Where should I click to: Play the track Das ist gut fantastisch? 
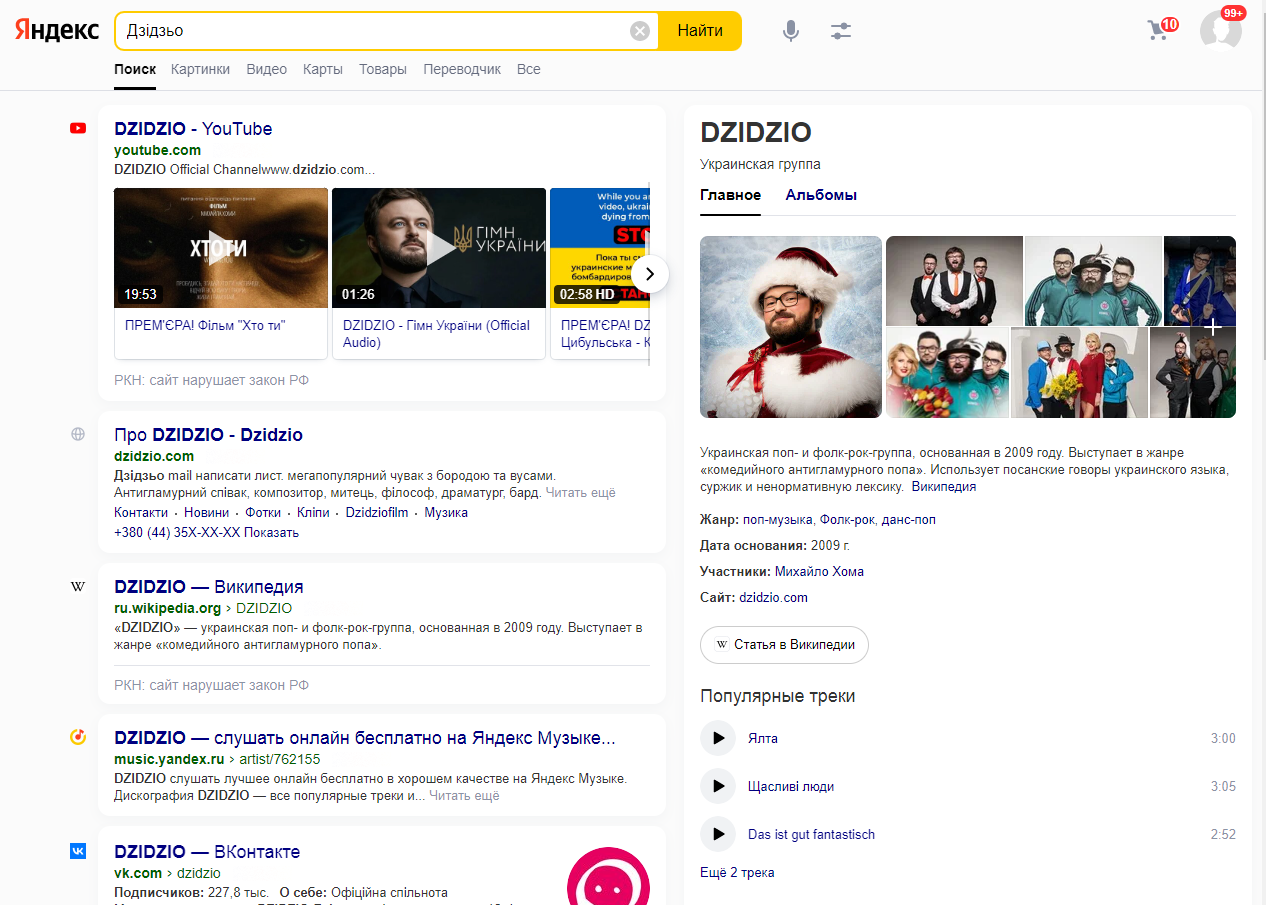tap(718, 834)
